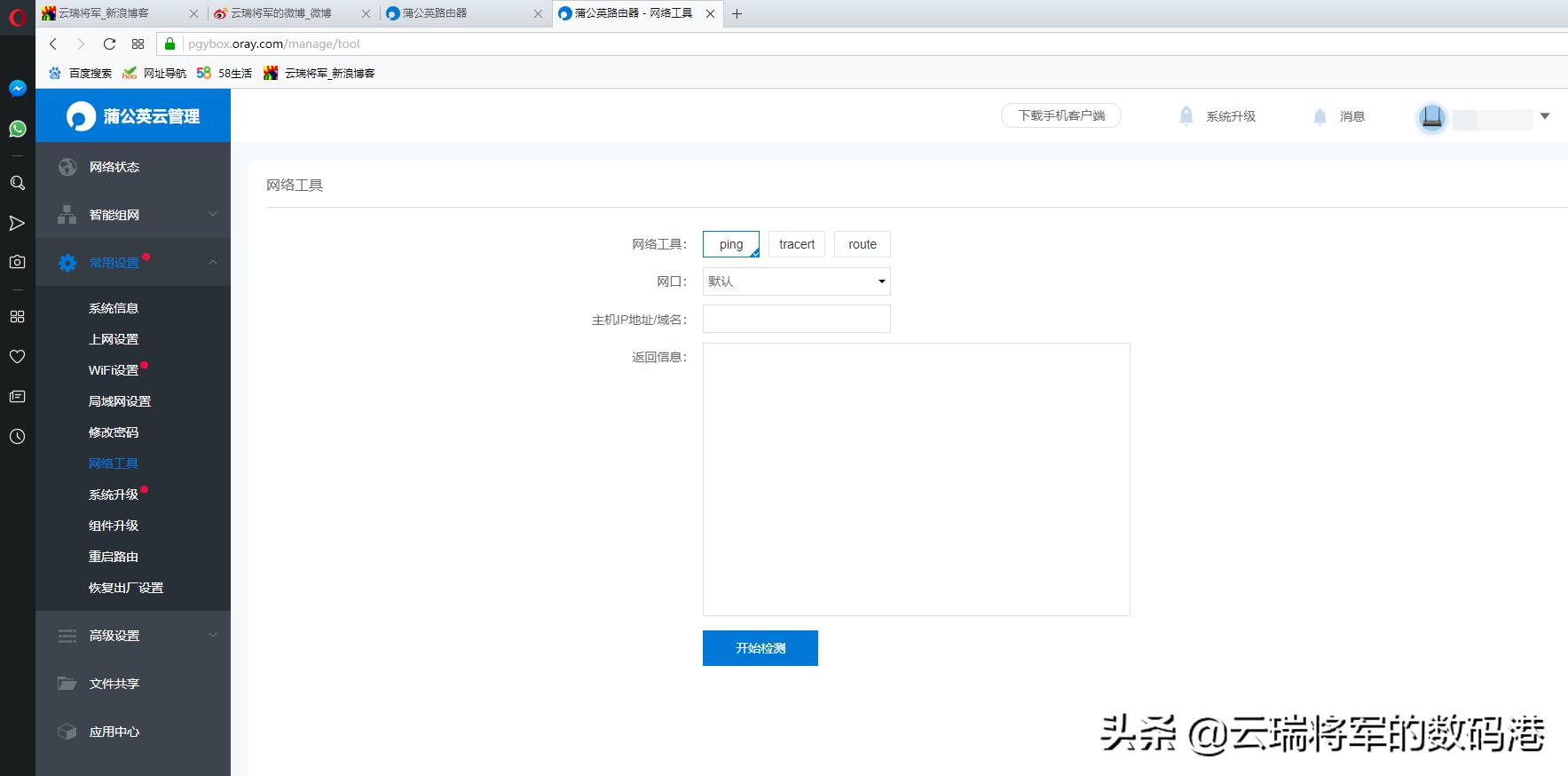Open sidebar search icon

click(x=17, y=182)
